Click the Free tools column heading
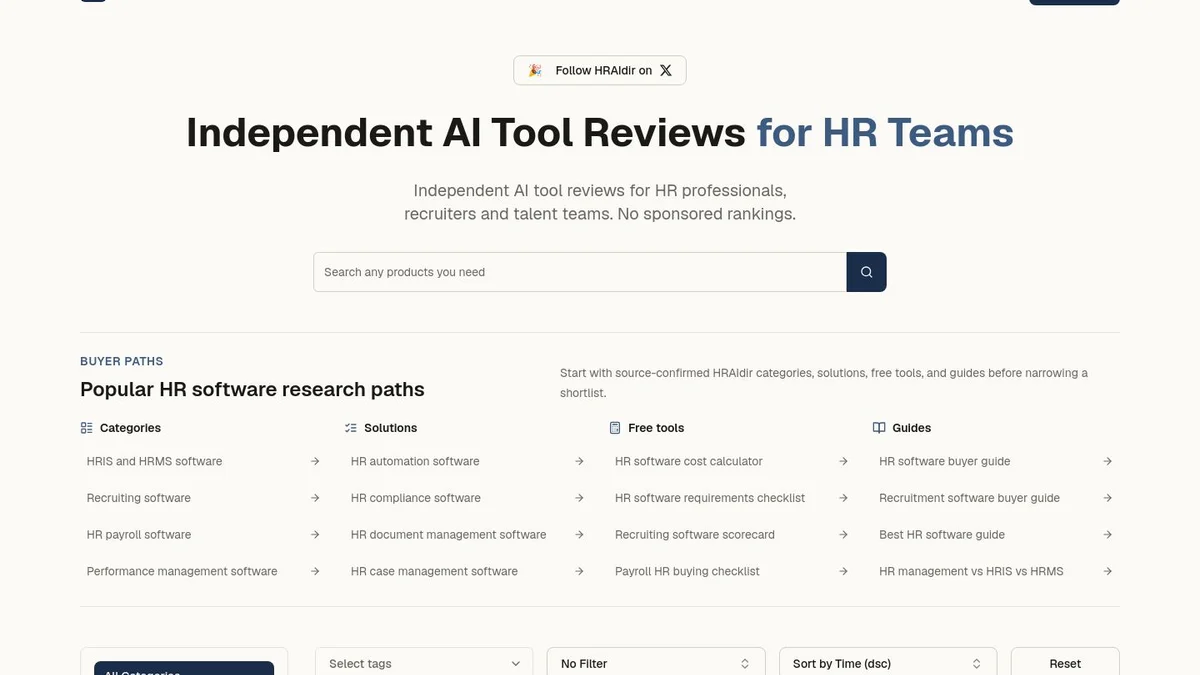This screenshot has height=675, width=1200. click(656, 428)
